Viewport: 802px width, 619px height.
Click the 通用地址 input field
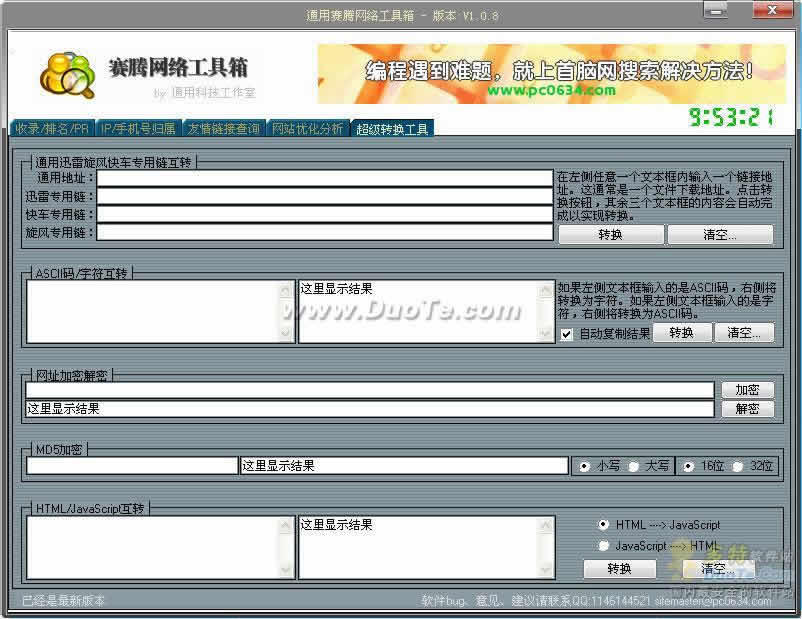(x=324, y=178)
